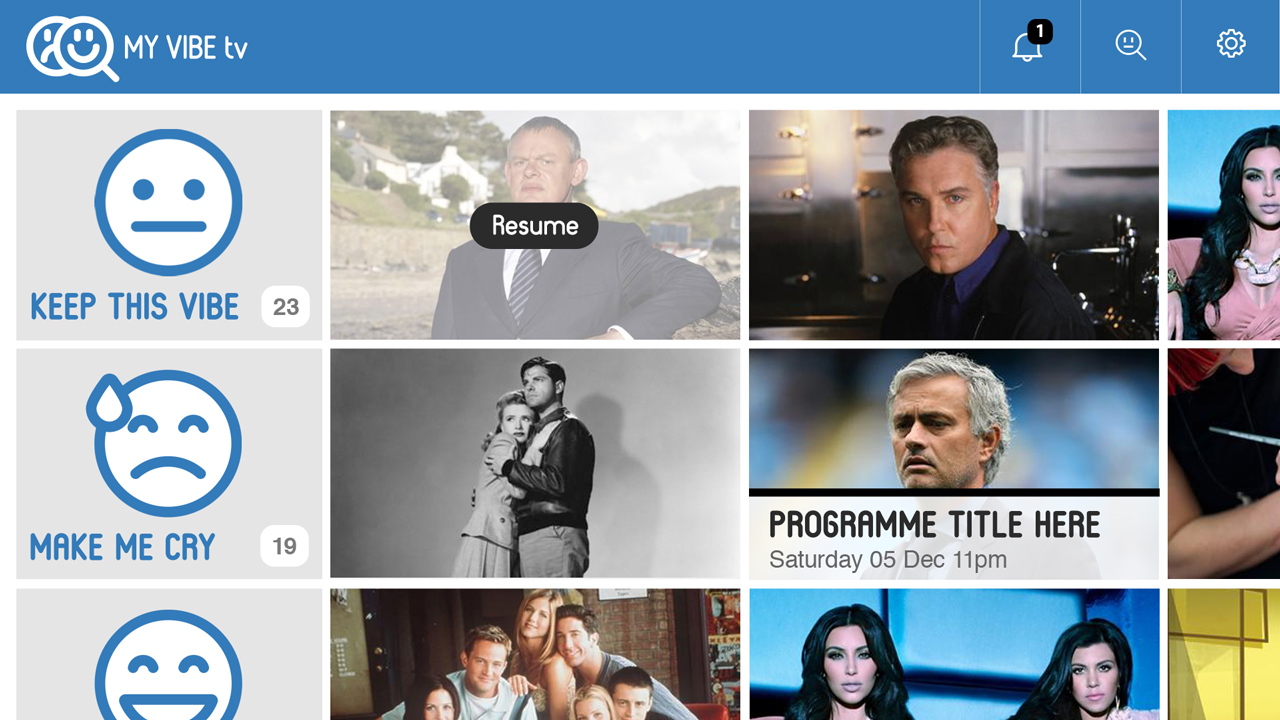Viewport: 1280px width, 720px height.
Task: Click the 19 count badge
Action: [285, 546]
